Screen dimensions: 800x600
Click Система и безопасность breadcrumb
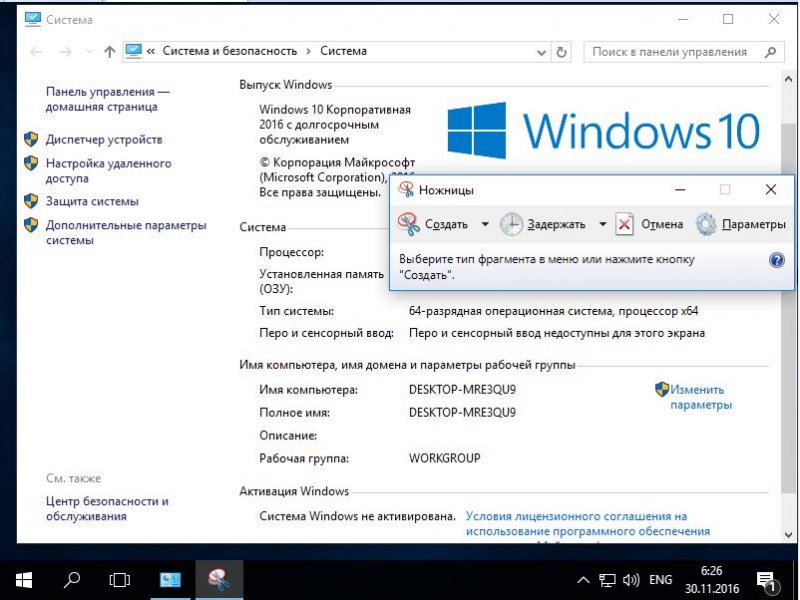coord(230,51)
